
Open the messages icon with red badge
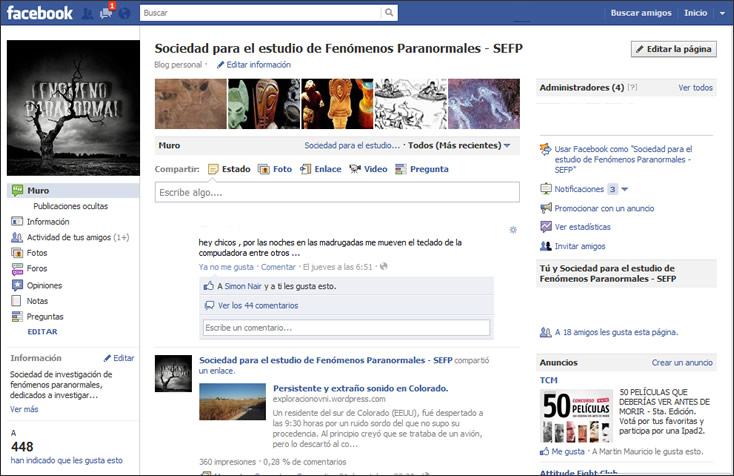pyautogui.click(x=107, y=13)
